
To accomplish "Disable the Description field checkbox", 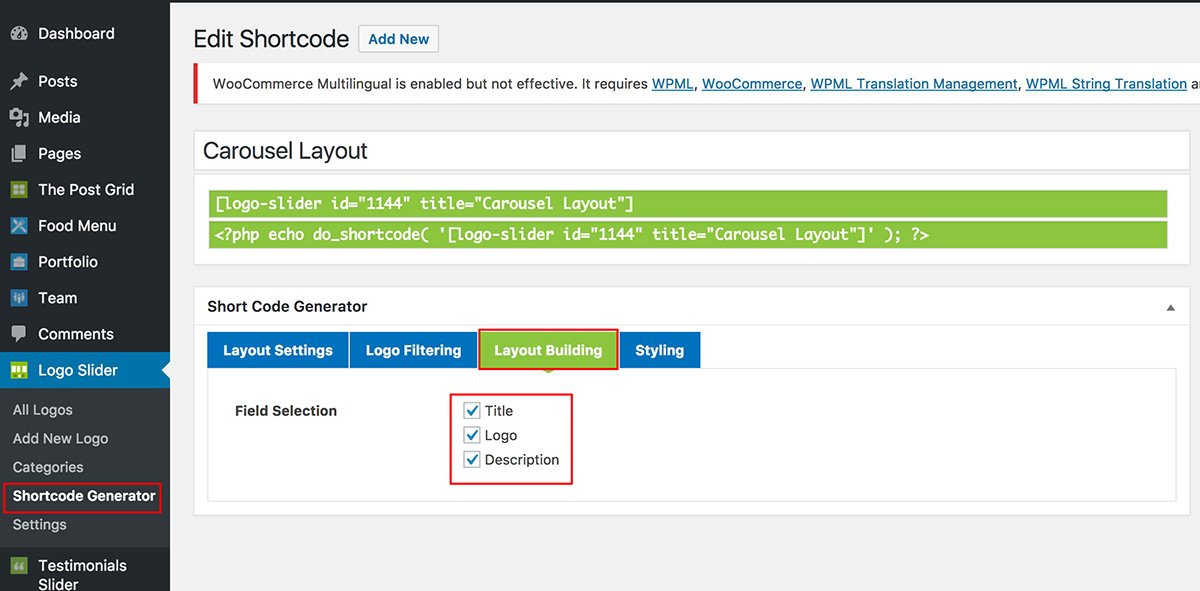I will (473, 460).
